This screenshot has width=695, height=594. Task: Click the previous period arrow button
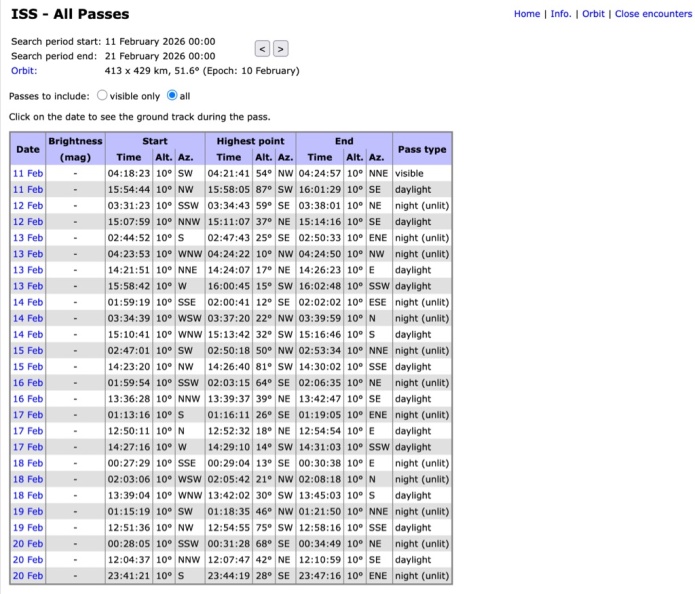(263, 48)
